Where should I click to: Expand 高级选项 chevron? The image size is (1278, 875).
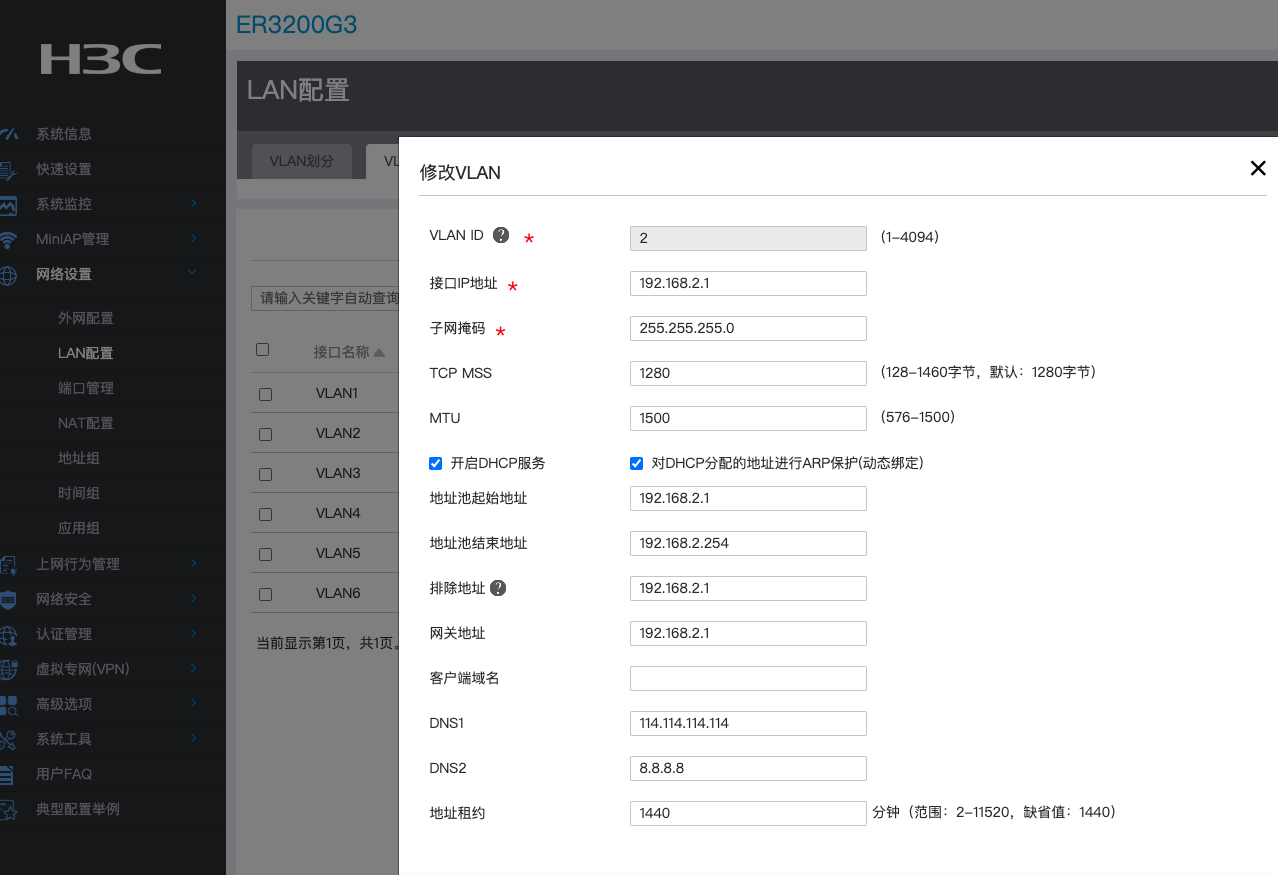(194, 703)
